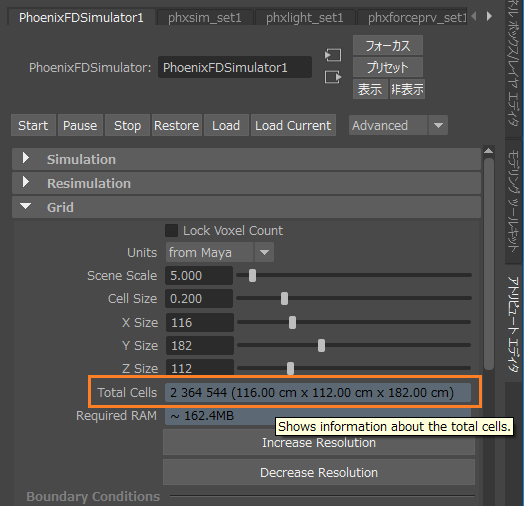
Task: Open the アトリビュート エディタ side tab
Action: (x=514, y=323)
